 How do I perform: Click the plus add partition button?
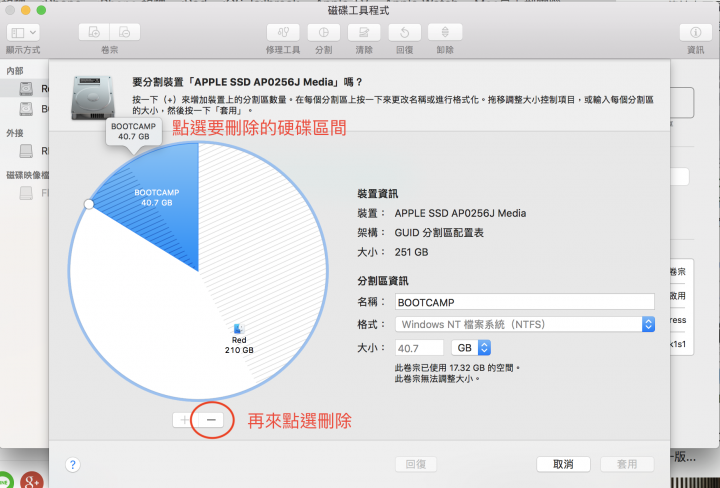184,420
